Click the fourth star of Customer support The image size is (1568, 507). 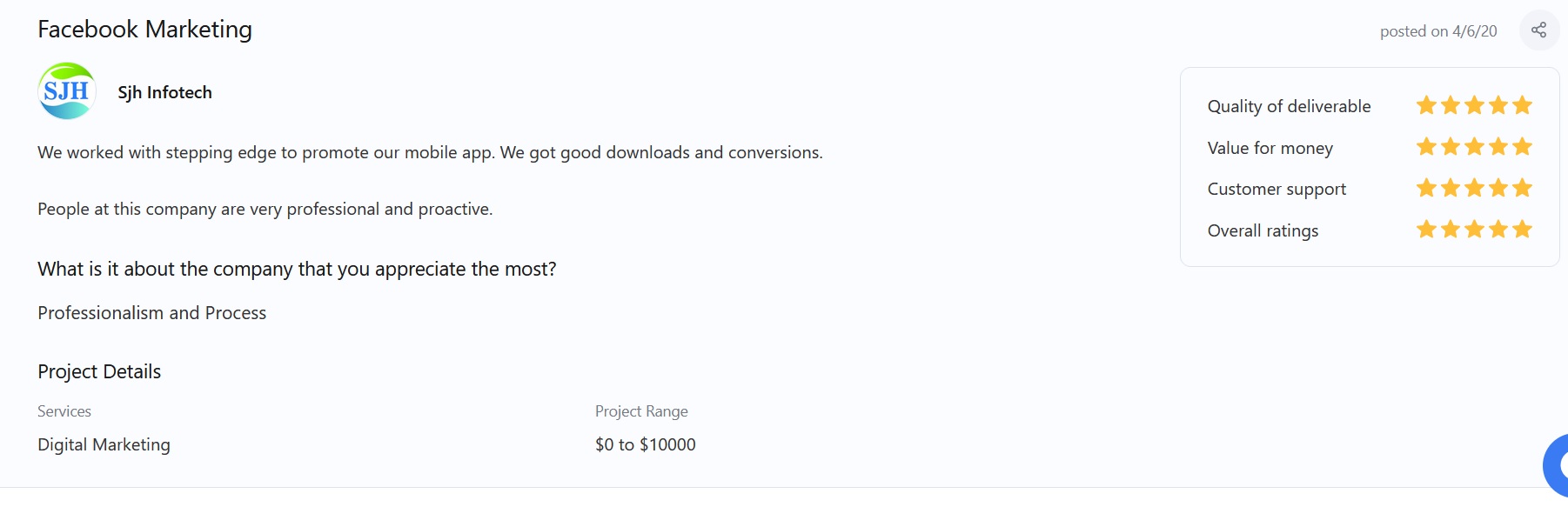1498,188
